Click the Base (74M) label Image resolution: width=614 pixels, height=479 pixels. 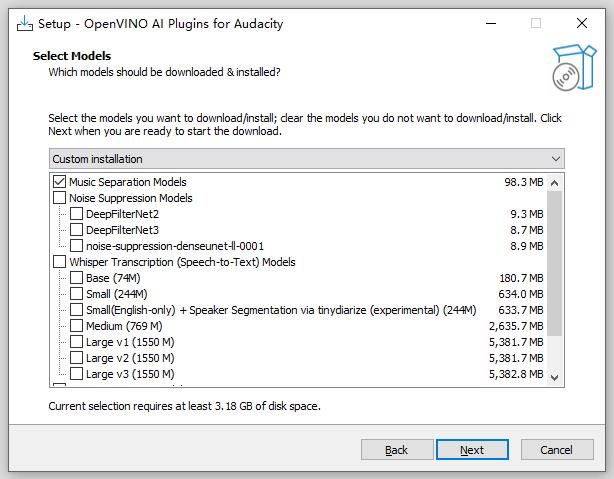[x=113, y=278]
